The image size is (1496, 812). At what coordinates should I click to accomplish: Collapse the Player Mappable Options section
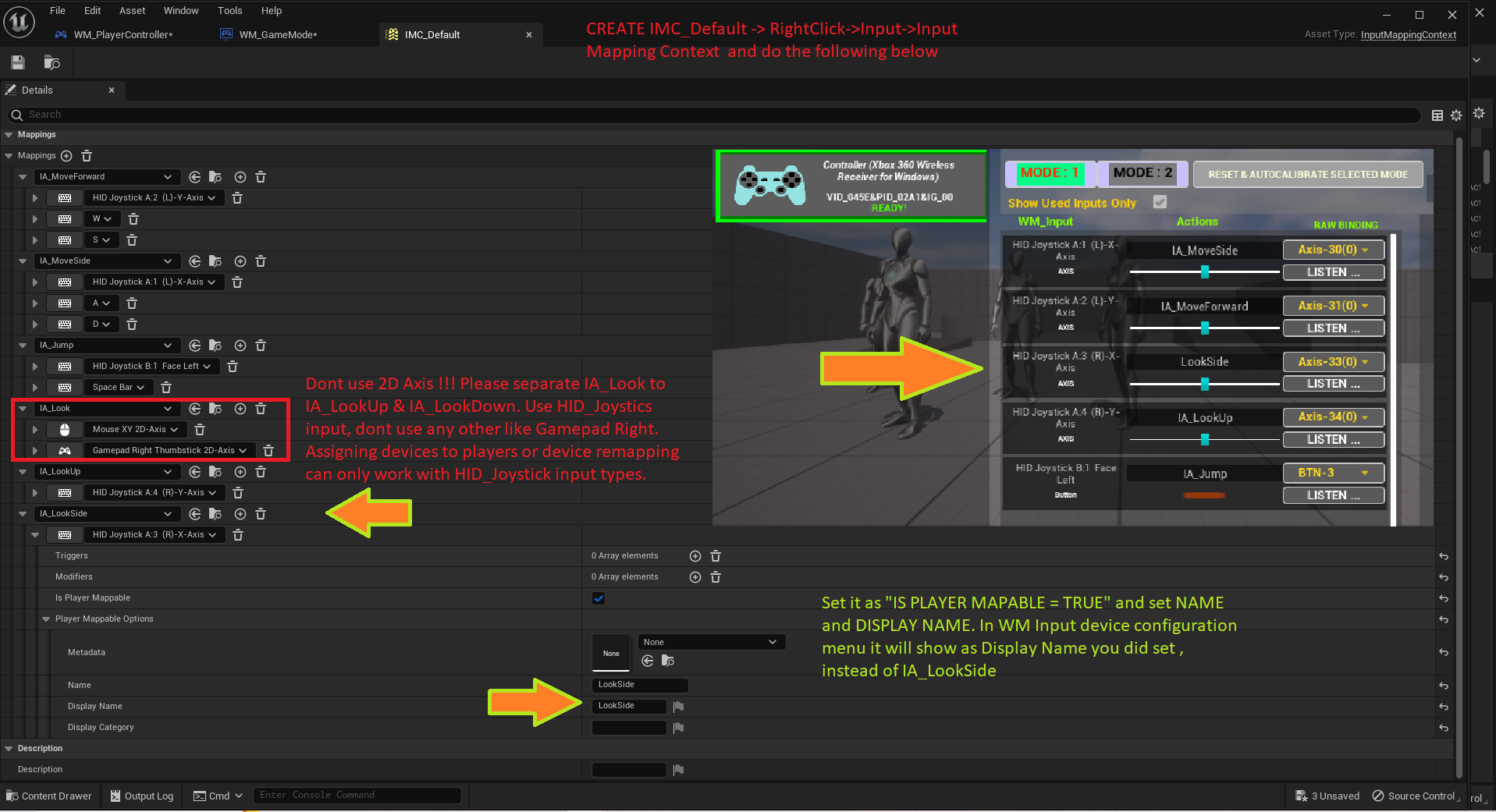pyautogui.click(x=46, y=619)
